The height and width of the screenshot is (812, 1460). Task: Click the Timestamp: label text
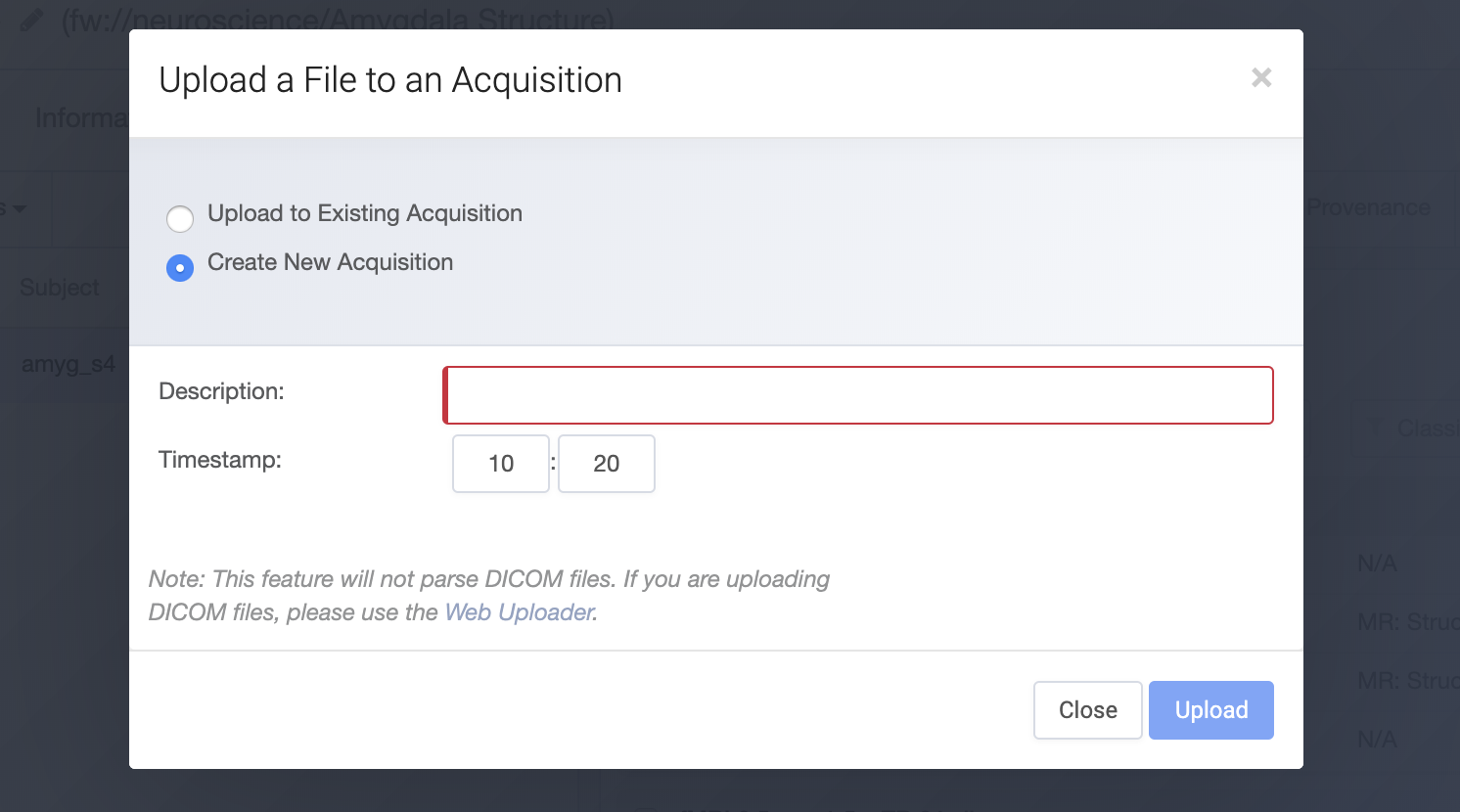click(220, 460)
